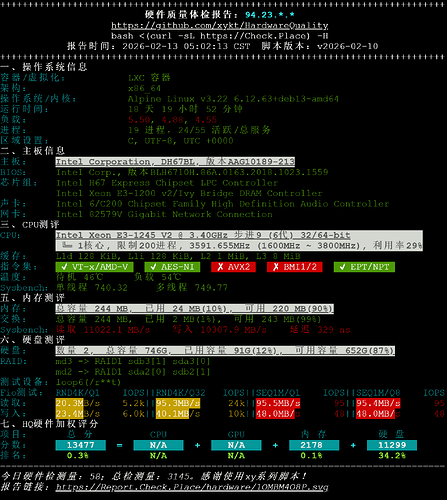Click the x86_64 architecture value
447x500 pixels.
pos(144,88)
